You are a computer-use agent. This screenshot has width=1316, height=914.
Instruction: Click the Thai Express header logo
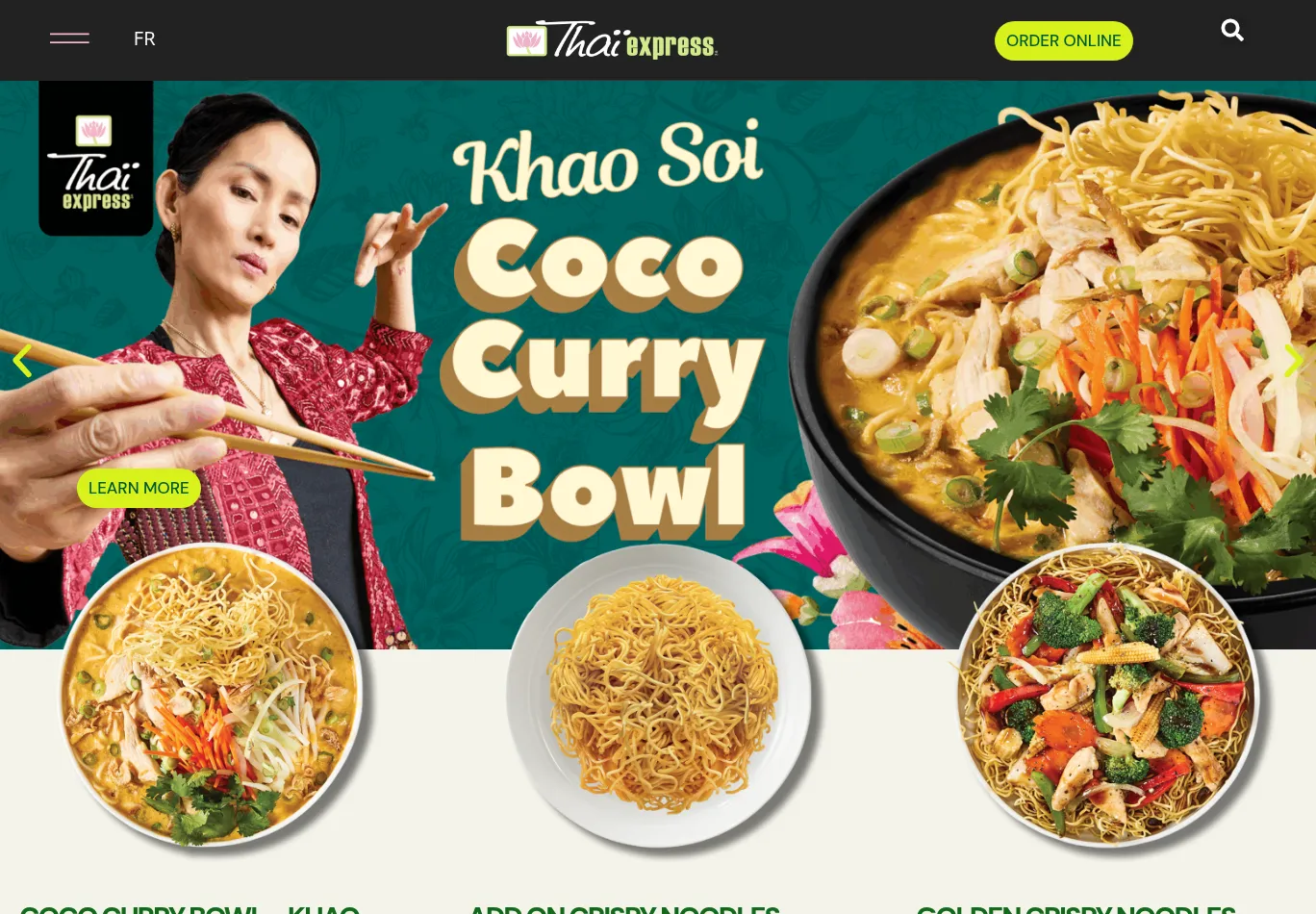(x=612, y=39)
